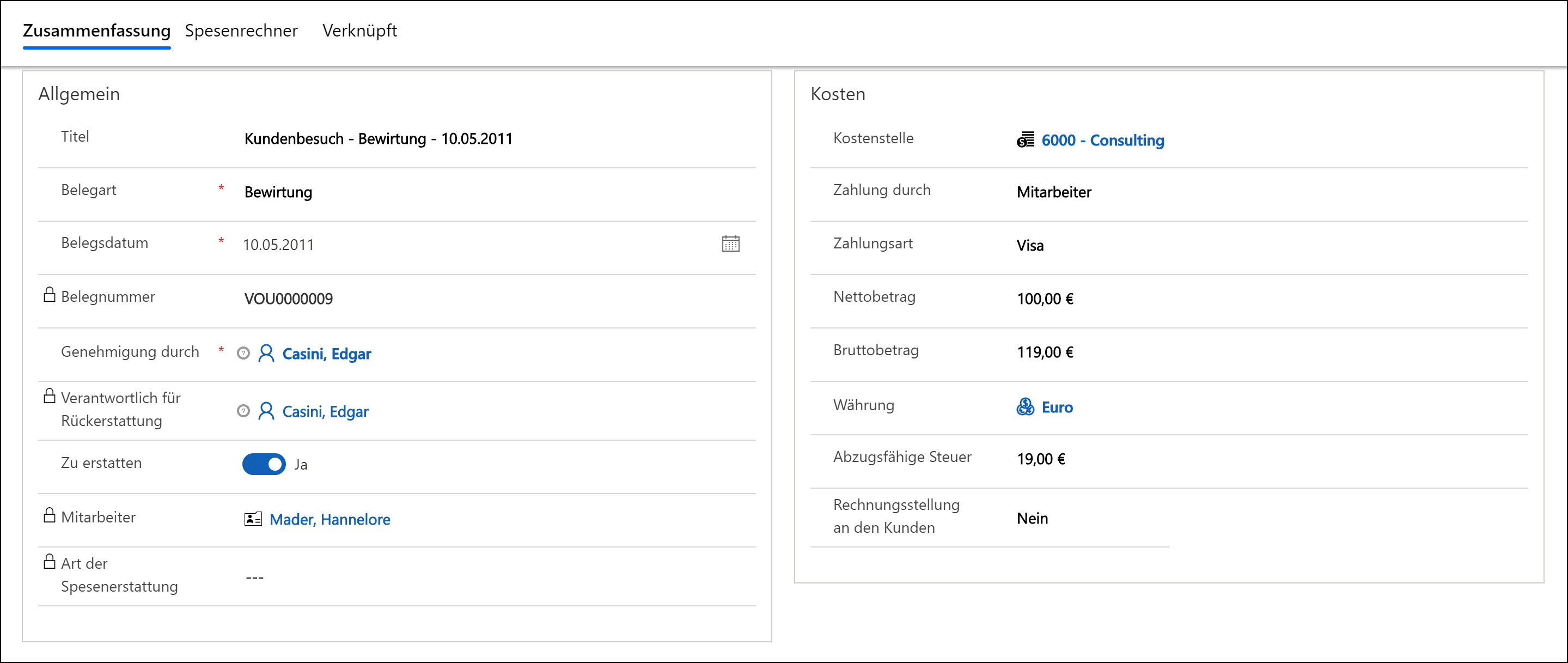Click the user icon in Genehmigung durch row
The image size is (1568, 663).
click(x=266, y=353)
